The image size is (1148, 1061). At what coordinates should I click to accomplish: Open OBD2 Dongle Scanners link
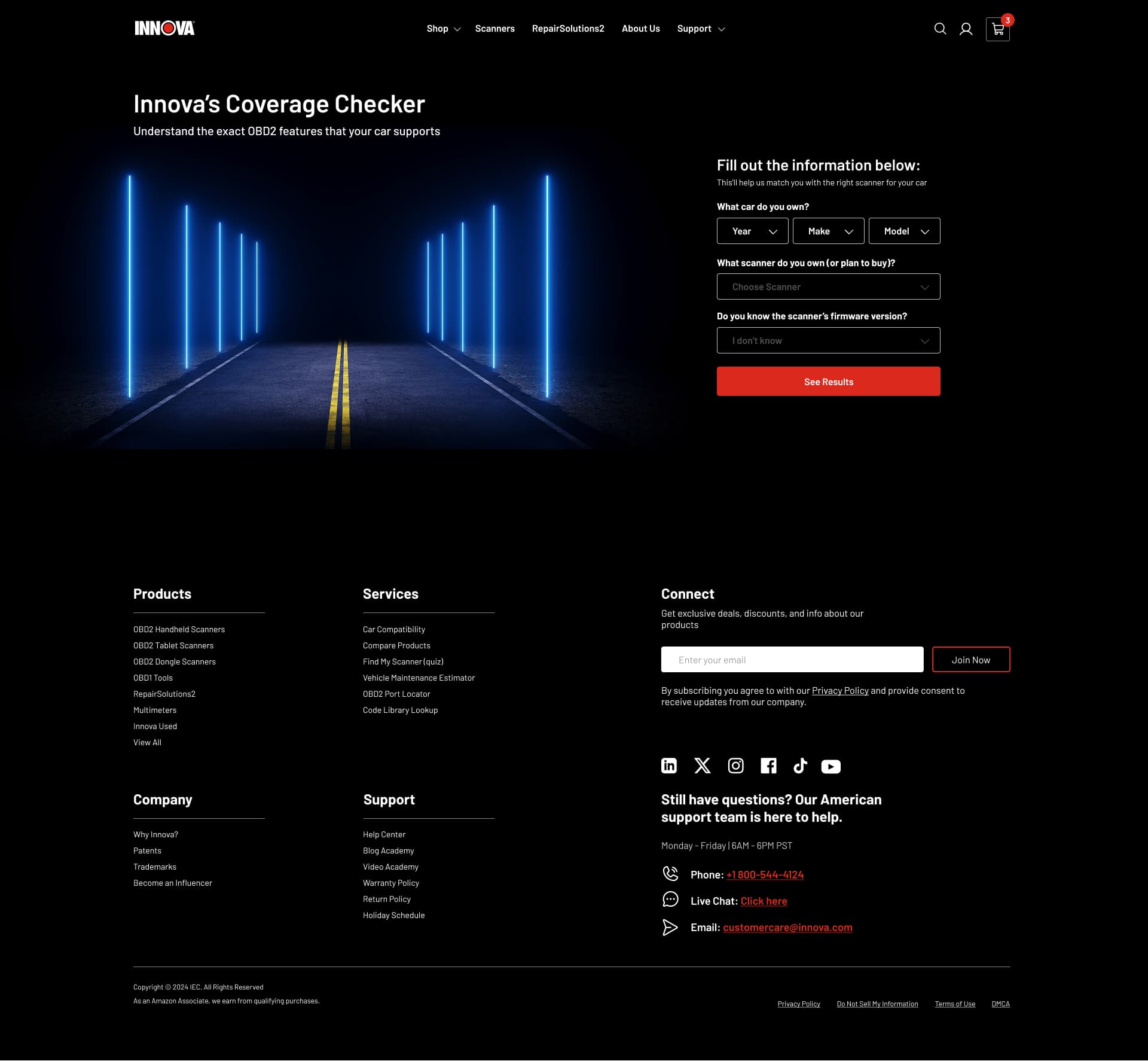point(175,661)
